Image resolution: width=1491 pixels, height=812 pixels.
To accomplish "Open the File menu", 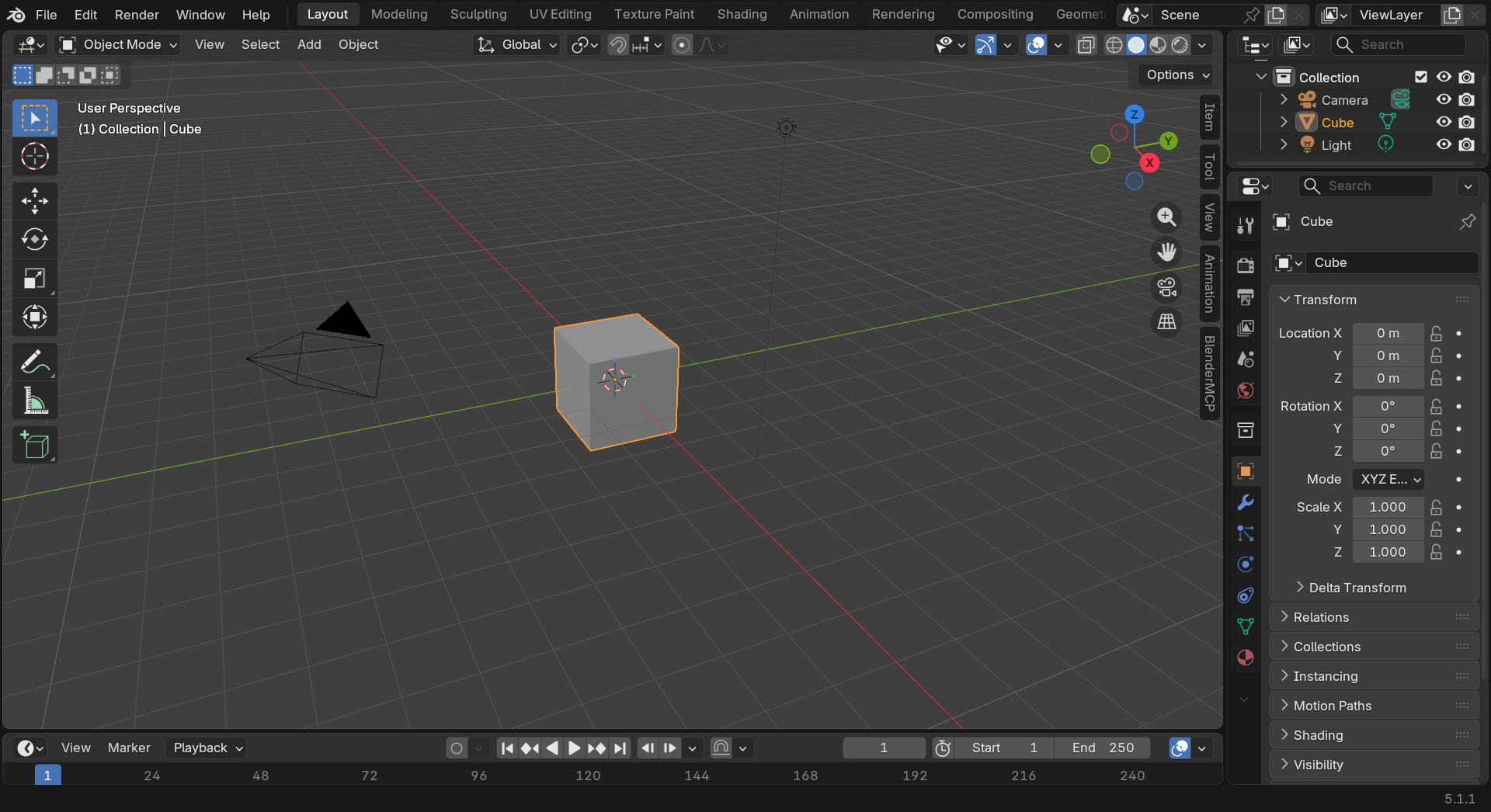I will pyautogui.click(x=46, y=15).
